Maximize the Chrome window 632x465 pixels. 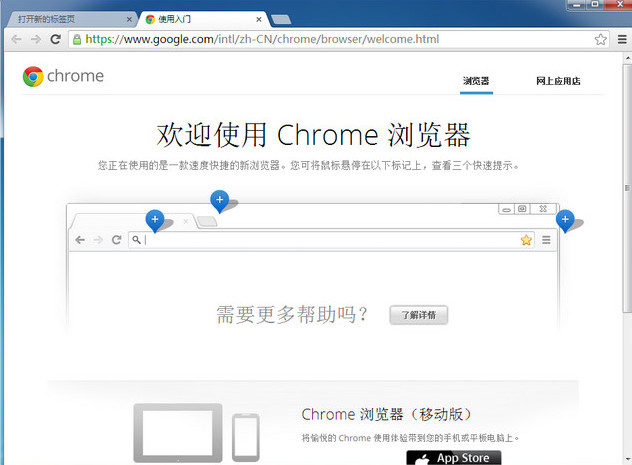coord(595,5)
